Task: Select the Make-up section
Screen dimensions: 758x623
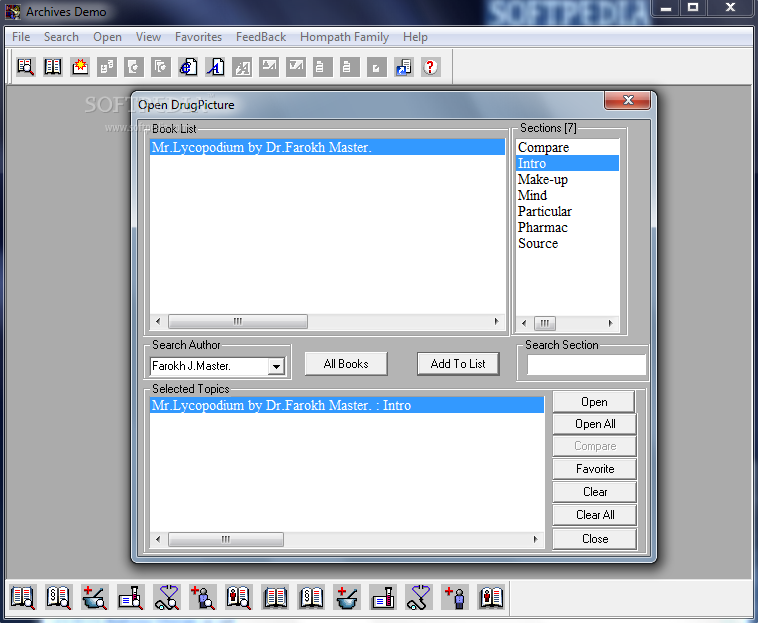Action: click(x=568, y=179)
